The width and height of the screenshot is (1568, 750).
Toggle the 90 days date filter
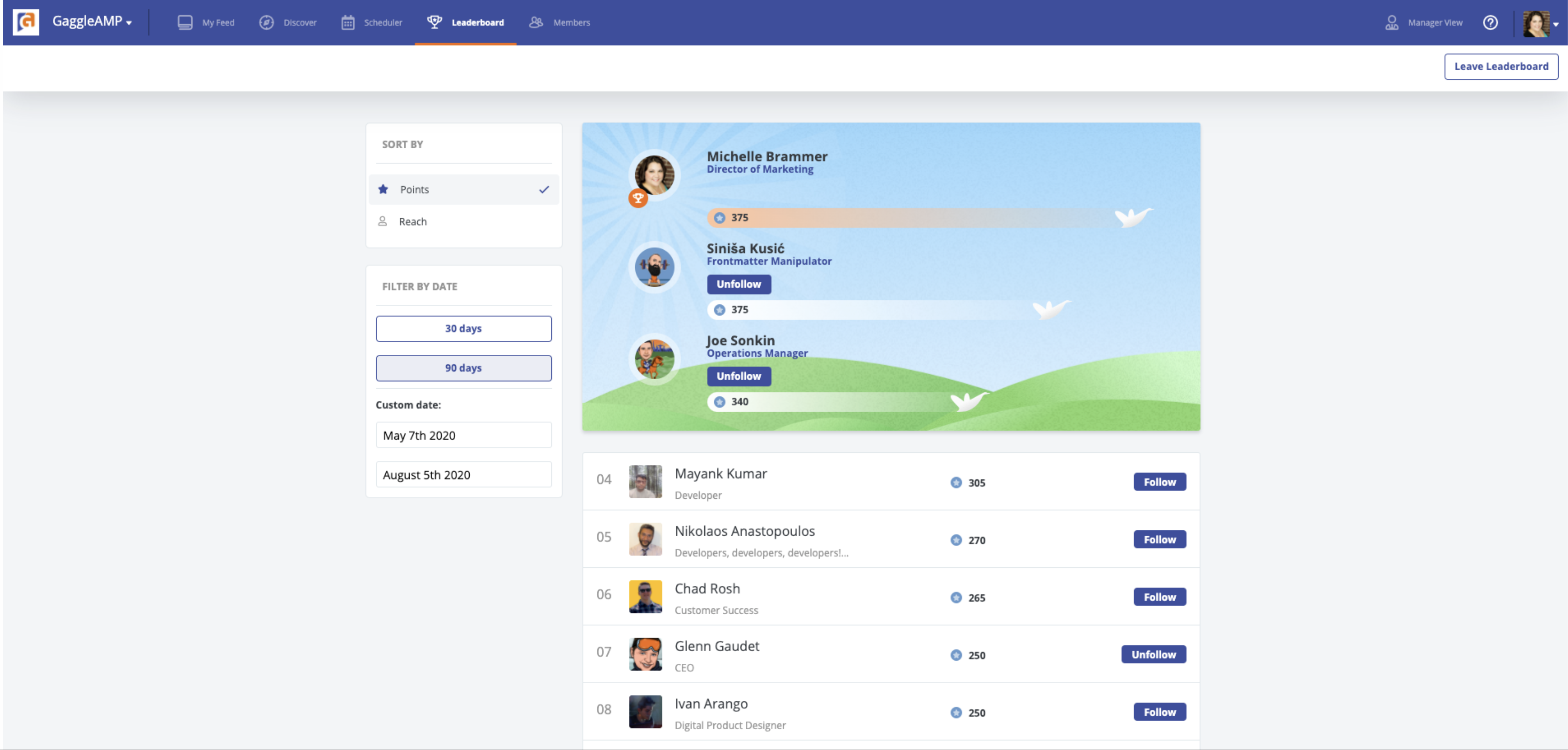click(463, 368)
